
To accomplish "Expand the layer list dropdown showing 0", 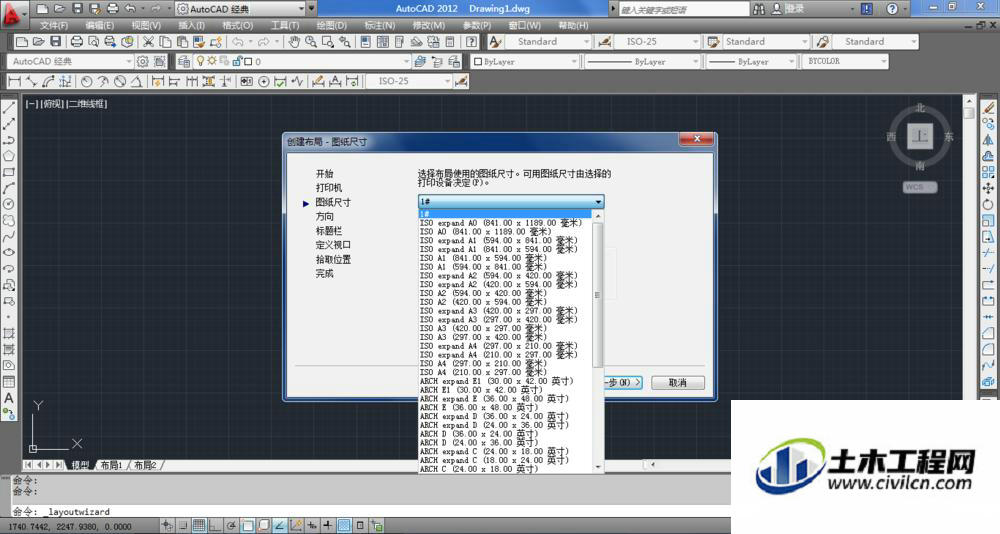I will [x=406, y=61].
